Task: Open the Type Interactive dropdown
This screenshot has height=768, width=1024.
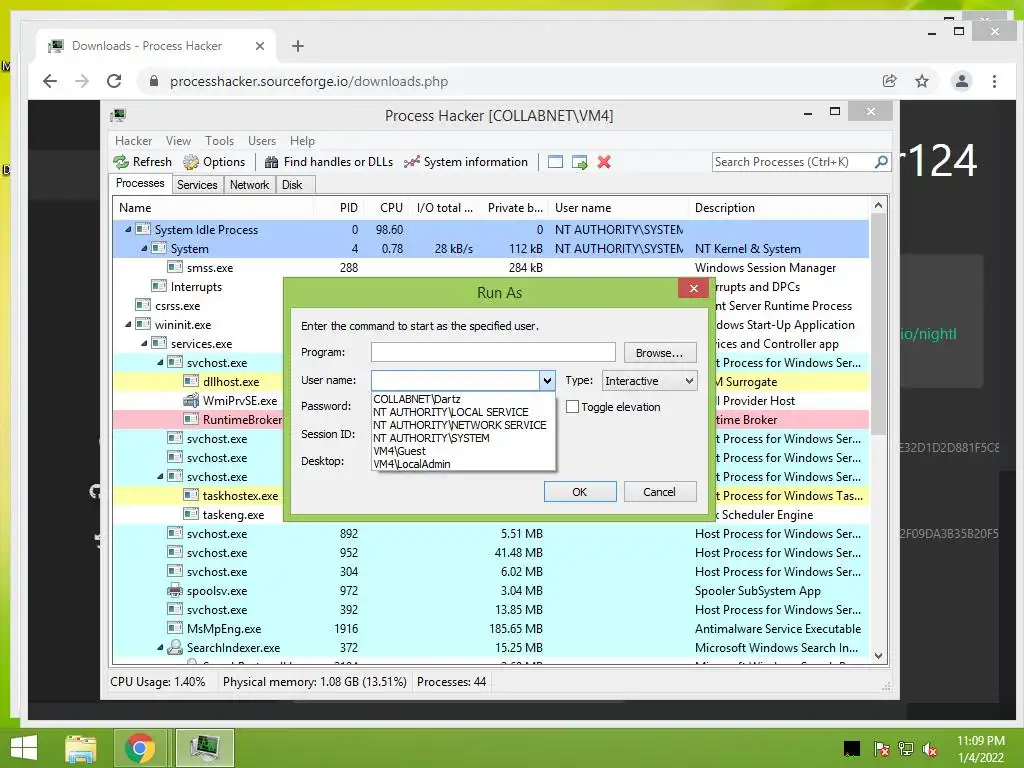Action: (x=649, y=381)
